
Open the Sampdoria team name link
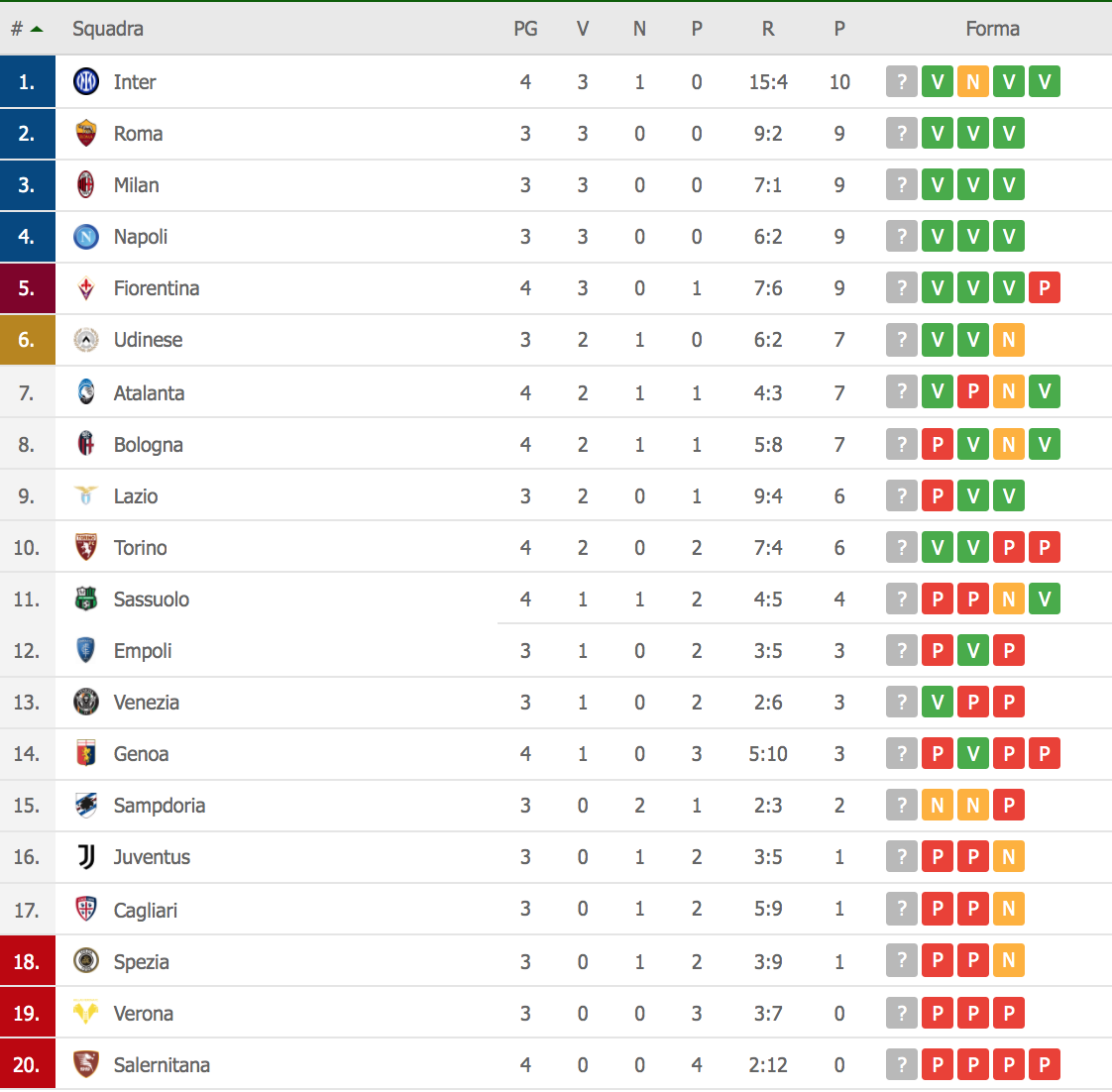click(x=159, y=806)
